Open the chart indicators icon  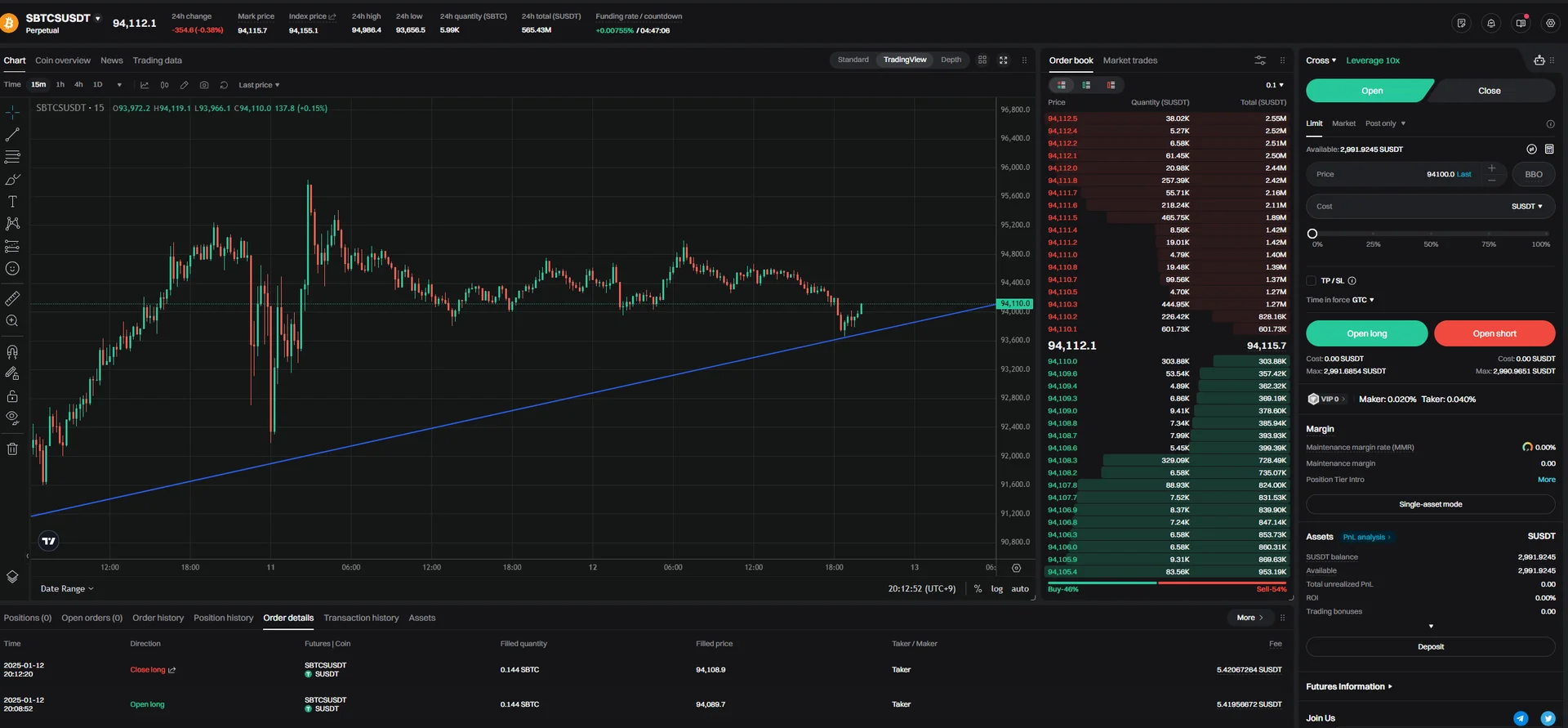click(x=145, y=85)
